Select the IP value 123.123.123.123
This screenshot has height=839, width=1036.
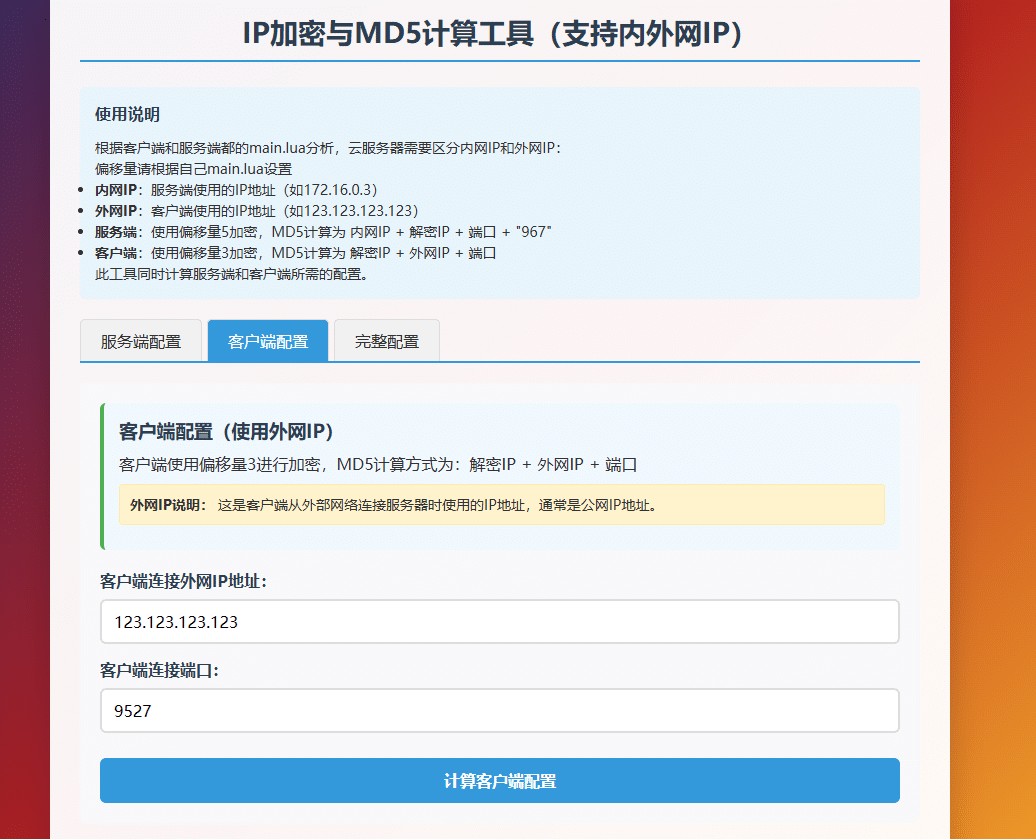pyautogui.click(x=167, y=621)
